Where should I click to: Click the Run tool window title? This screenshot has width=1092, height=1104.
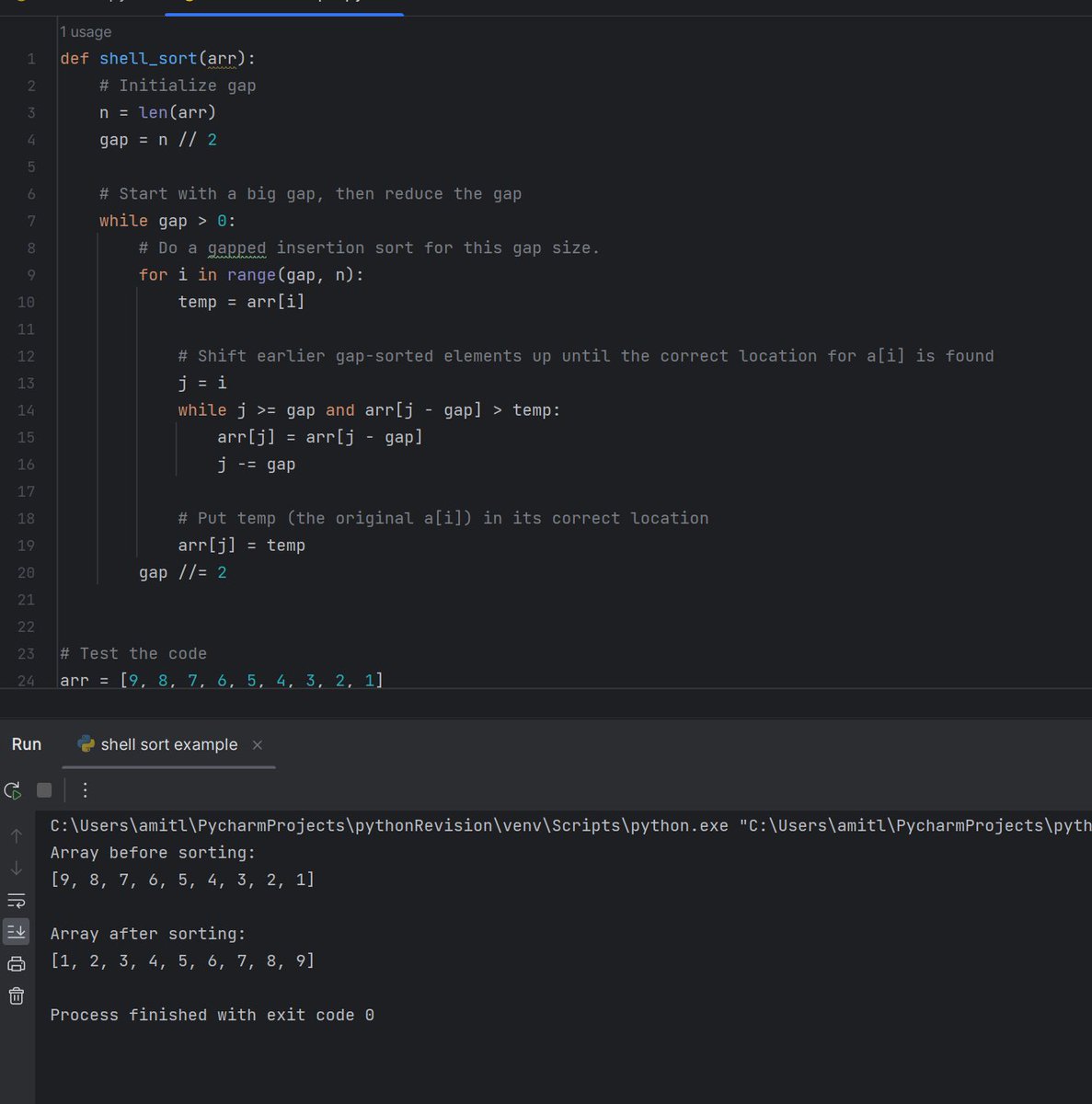27,744
